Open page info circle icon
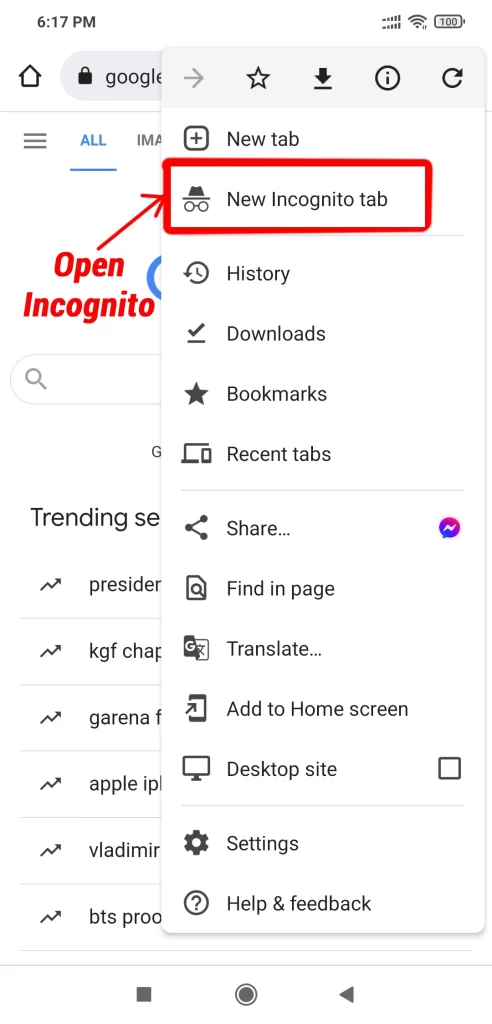 [x=387, y=79]
